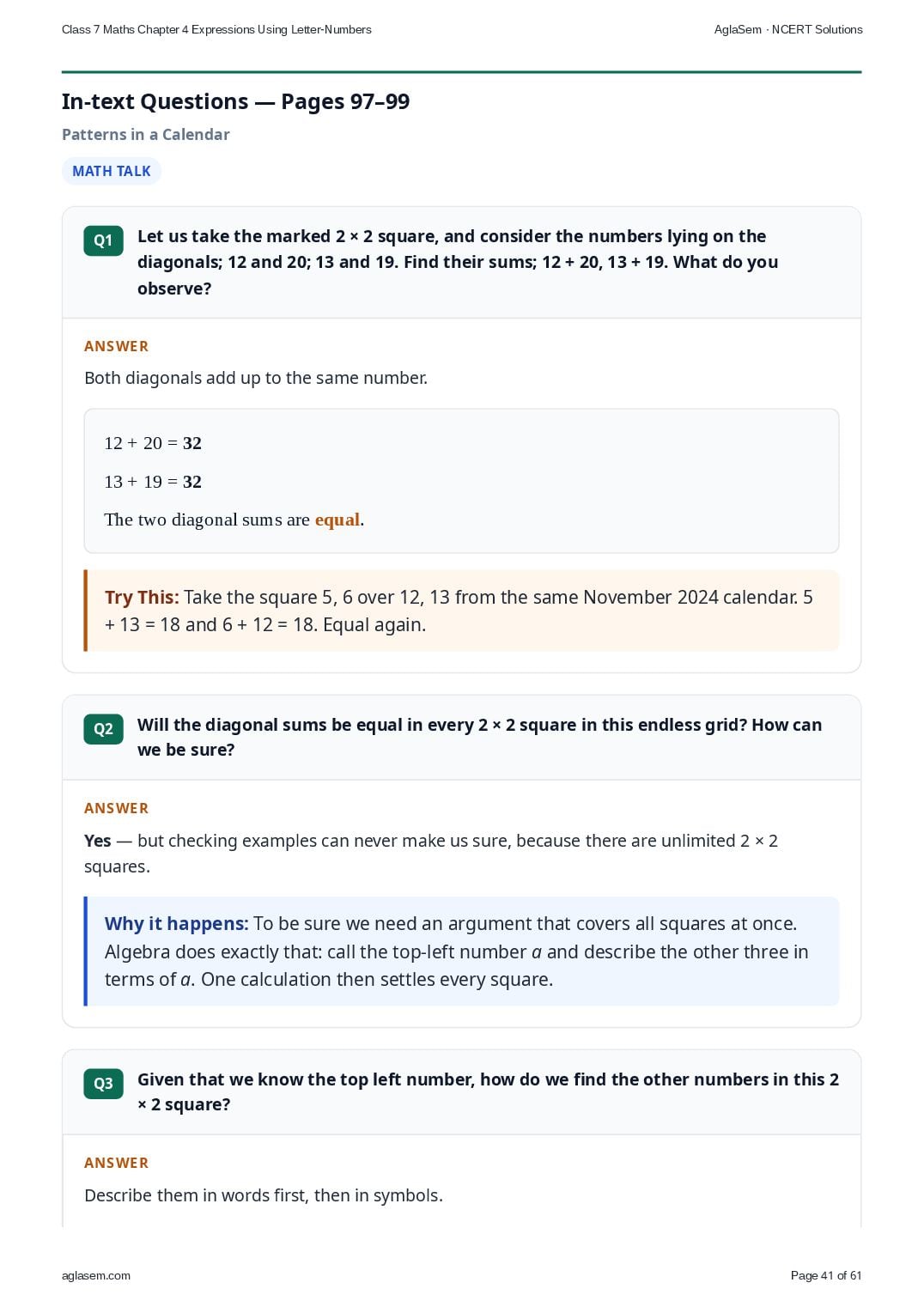Screen dimensions: 924x1307
Task: Click the AglaSem NCERT Solutions header text
Action: pos(788,29)
